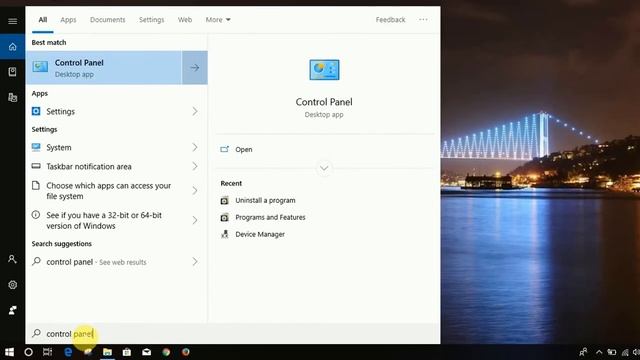640x360 pixels.
Task: Expand the System result chevron
Action: [x=195, y=147]
